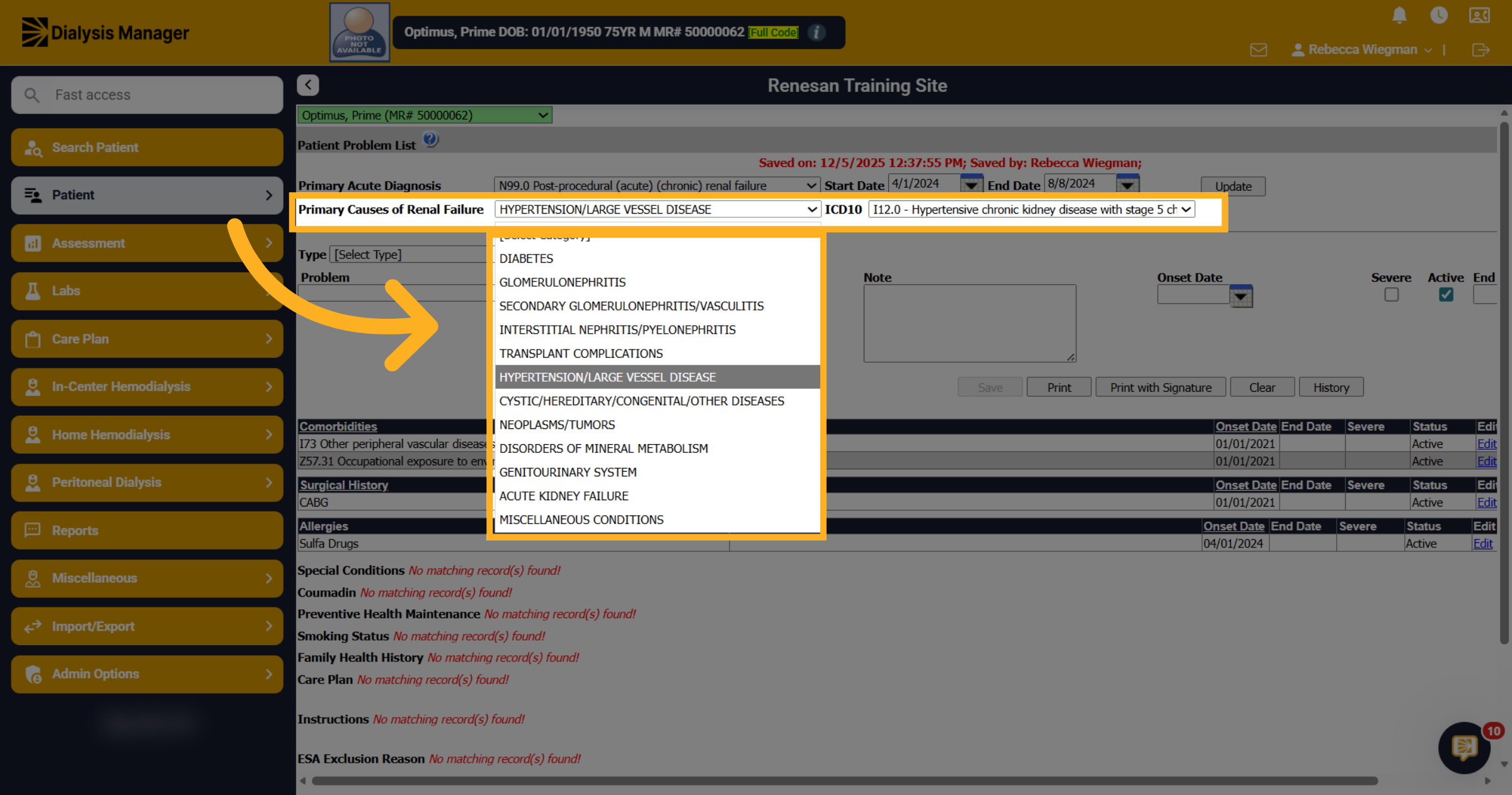Screen dimensions: 1512x795
Task: Choose GLOMERULONEPHRITIS from the list
Action: (x=658, y=282)
